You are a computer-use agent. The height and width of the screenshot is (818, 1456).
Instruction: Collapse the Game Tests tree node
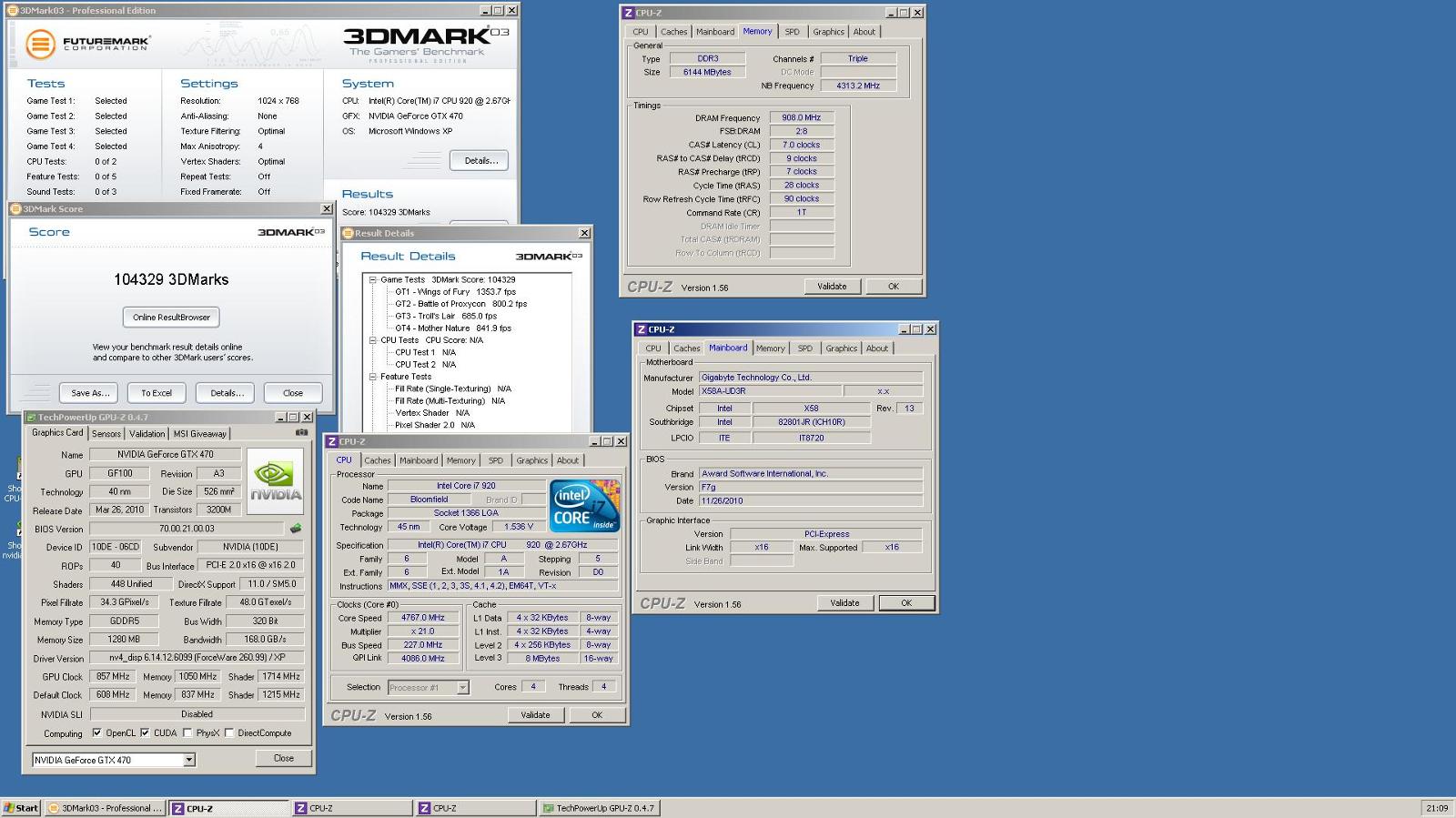(x=372, y=279)
